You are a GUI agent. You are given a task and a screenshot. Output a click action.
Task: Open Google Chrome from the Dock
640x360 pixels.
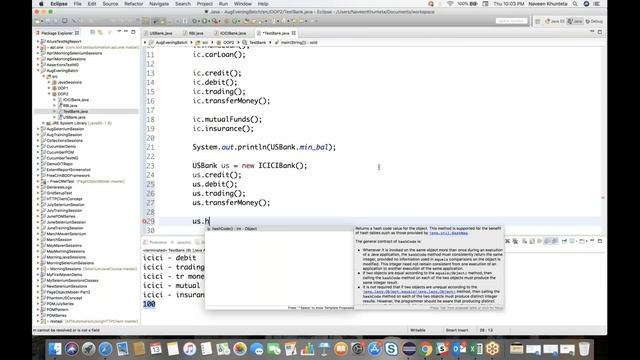(425, 349)
